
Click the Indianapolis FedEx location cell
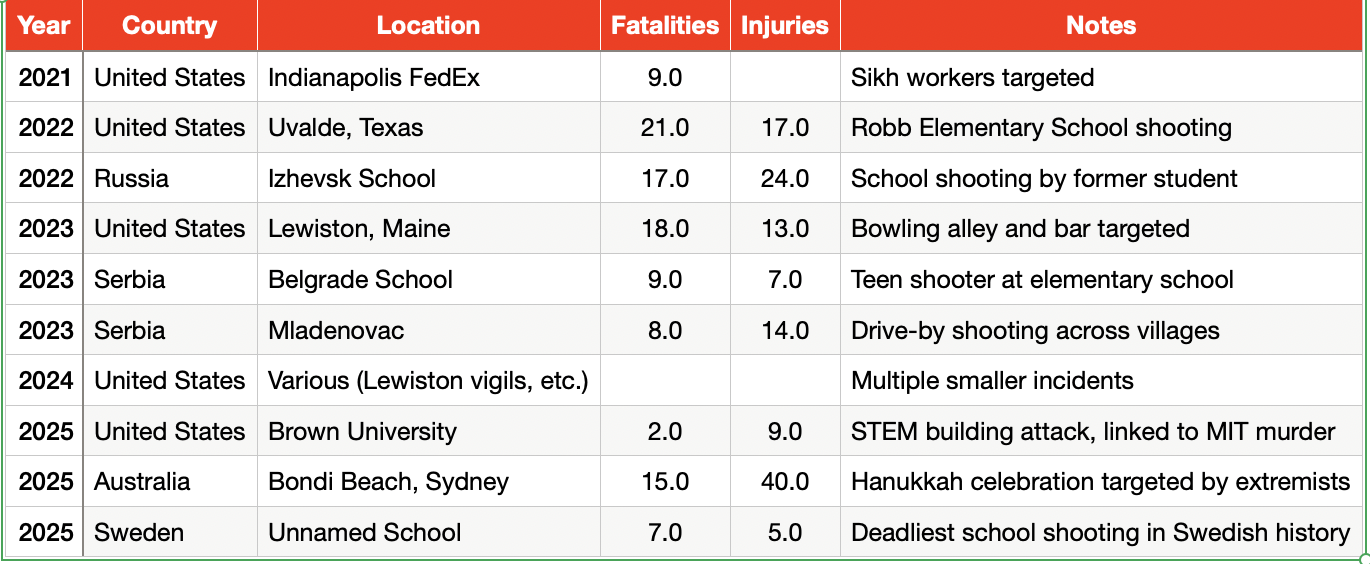[374, 77]
